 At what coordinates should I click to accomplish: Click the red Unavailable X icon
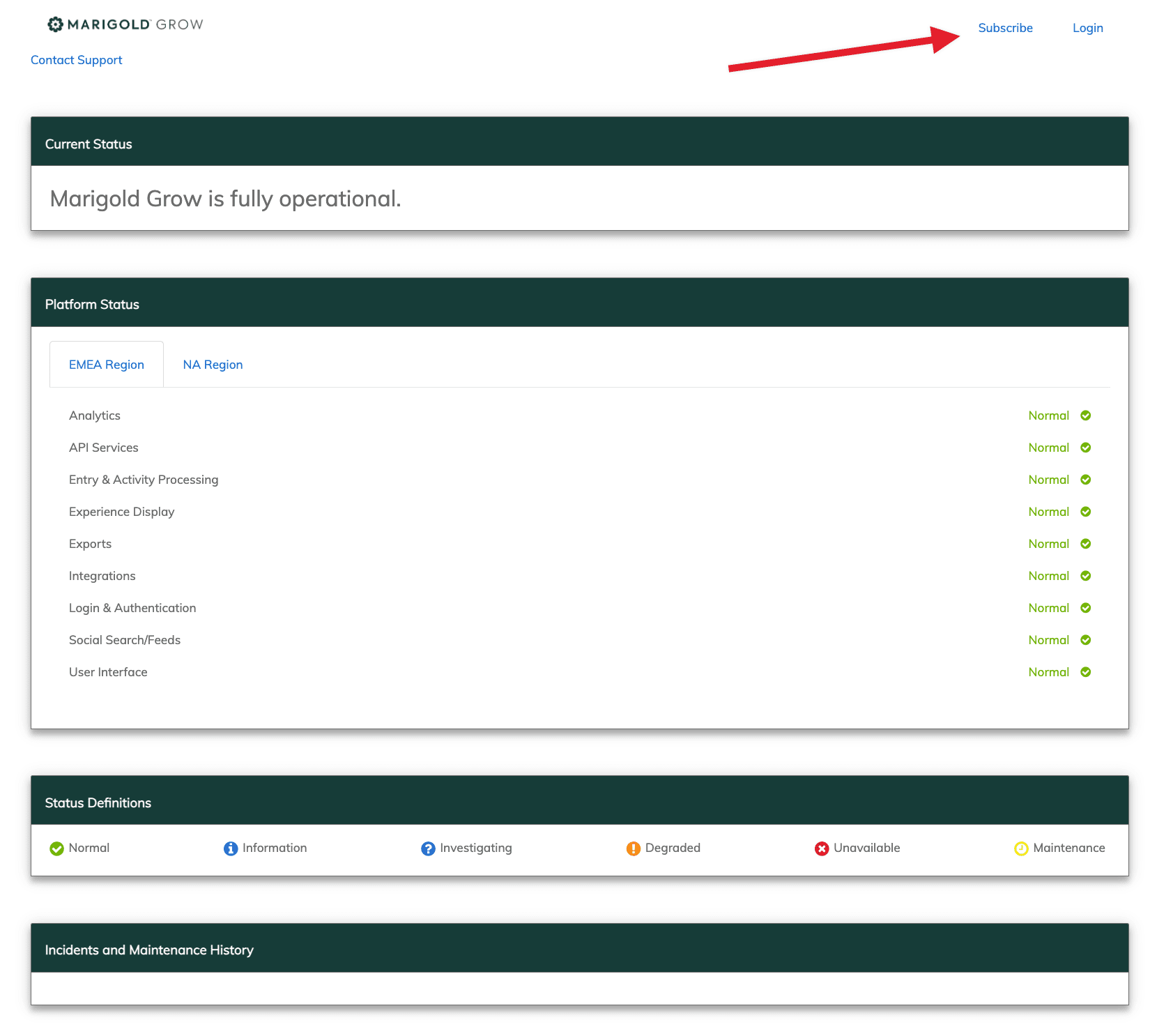click(822, 848)
